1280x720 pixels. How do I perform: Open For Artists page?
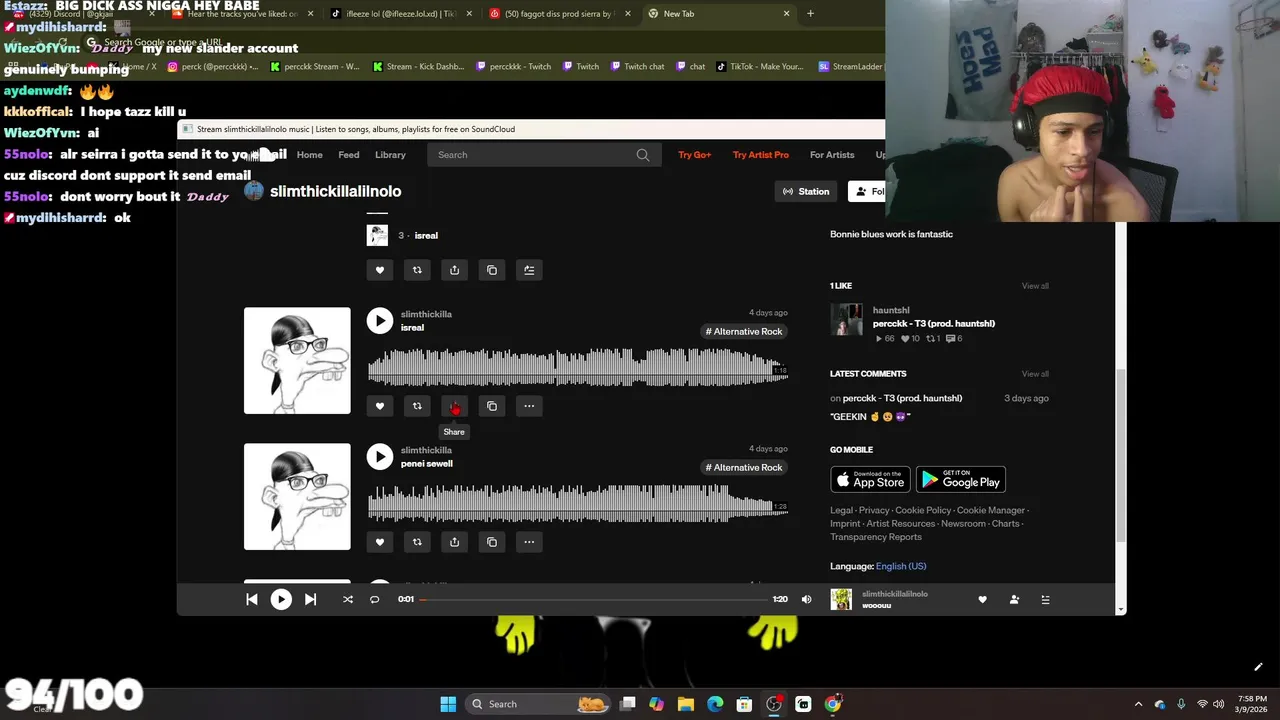tap(832, 155)
